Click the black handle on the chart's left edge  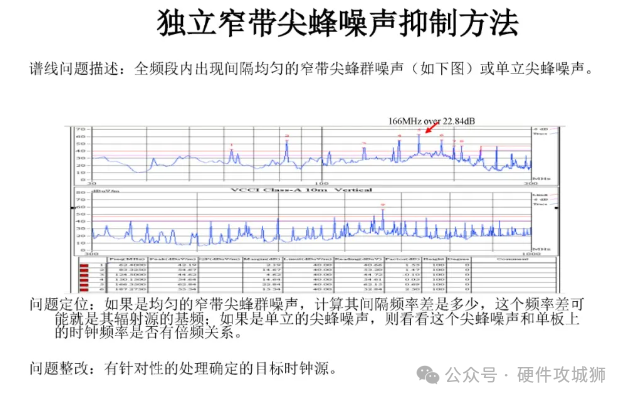point(71,207)
